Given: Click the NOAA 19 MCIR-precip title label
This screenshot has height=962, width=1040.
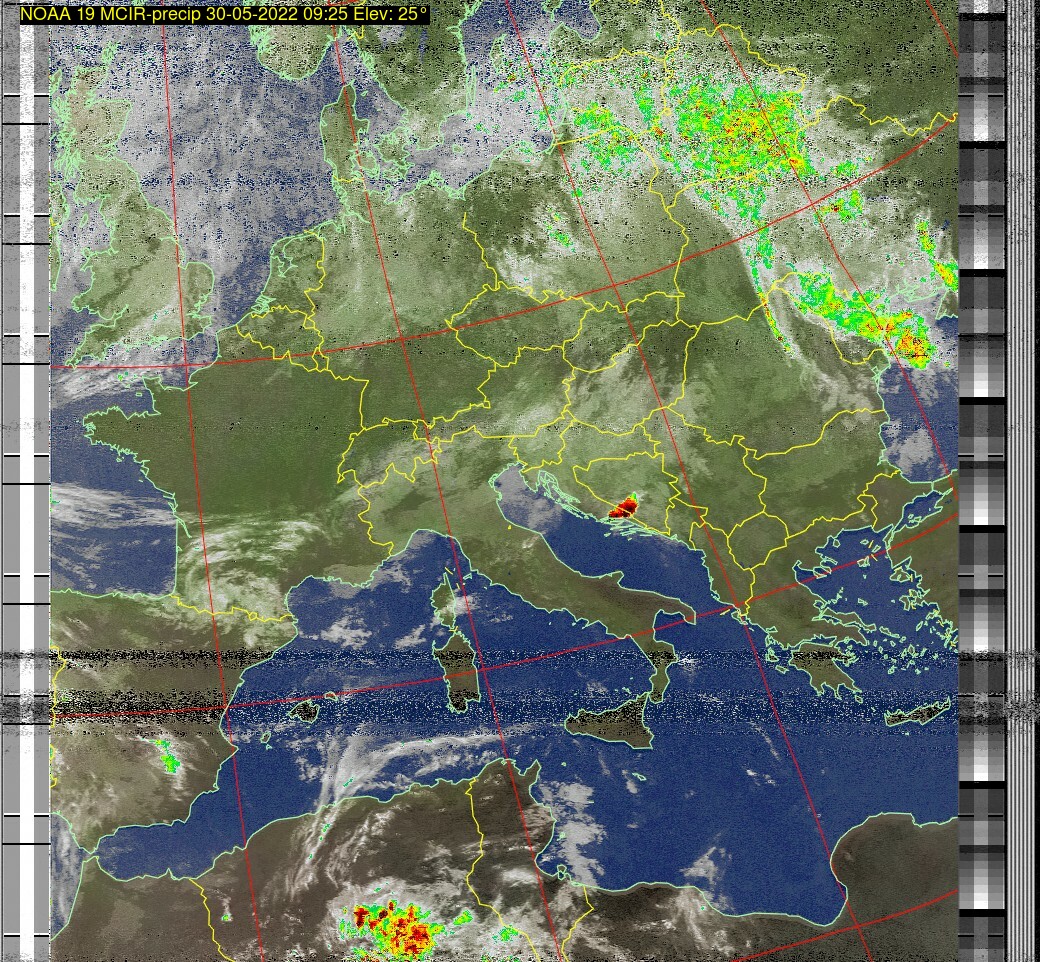Looking at the screenshot, I should point(224,14).
